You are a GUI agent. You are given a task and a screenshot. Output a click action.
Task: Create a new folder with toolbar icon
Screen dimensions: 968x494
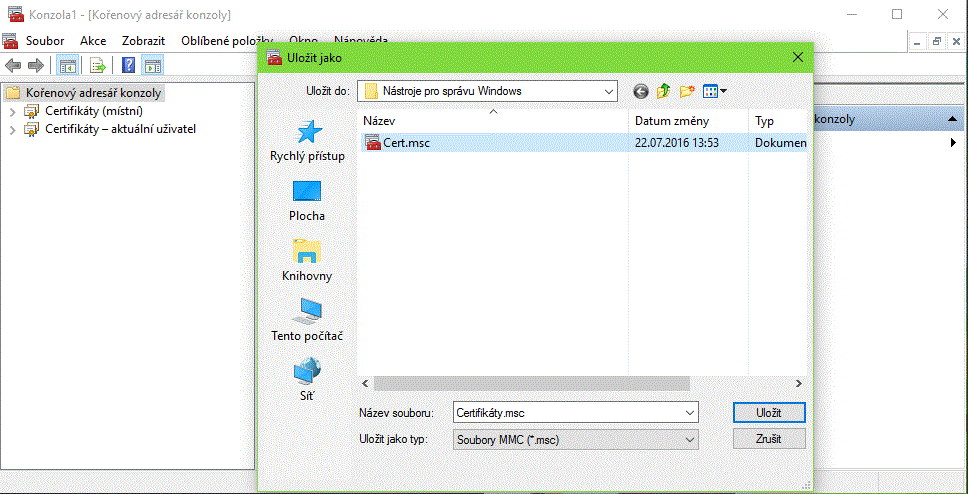(687, 91)
